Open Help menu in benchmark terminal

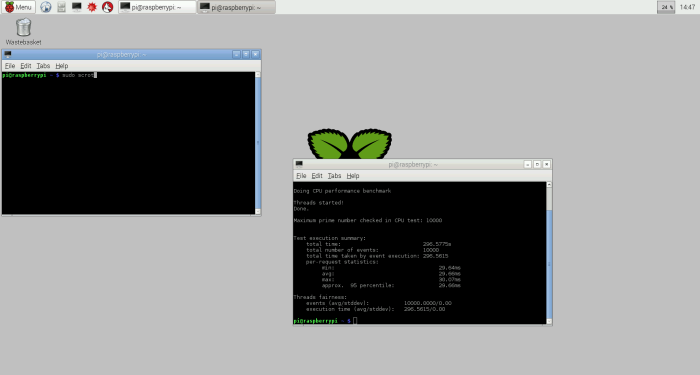coord(353,176)
